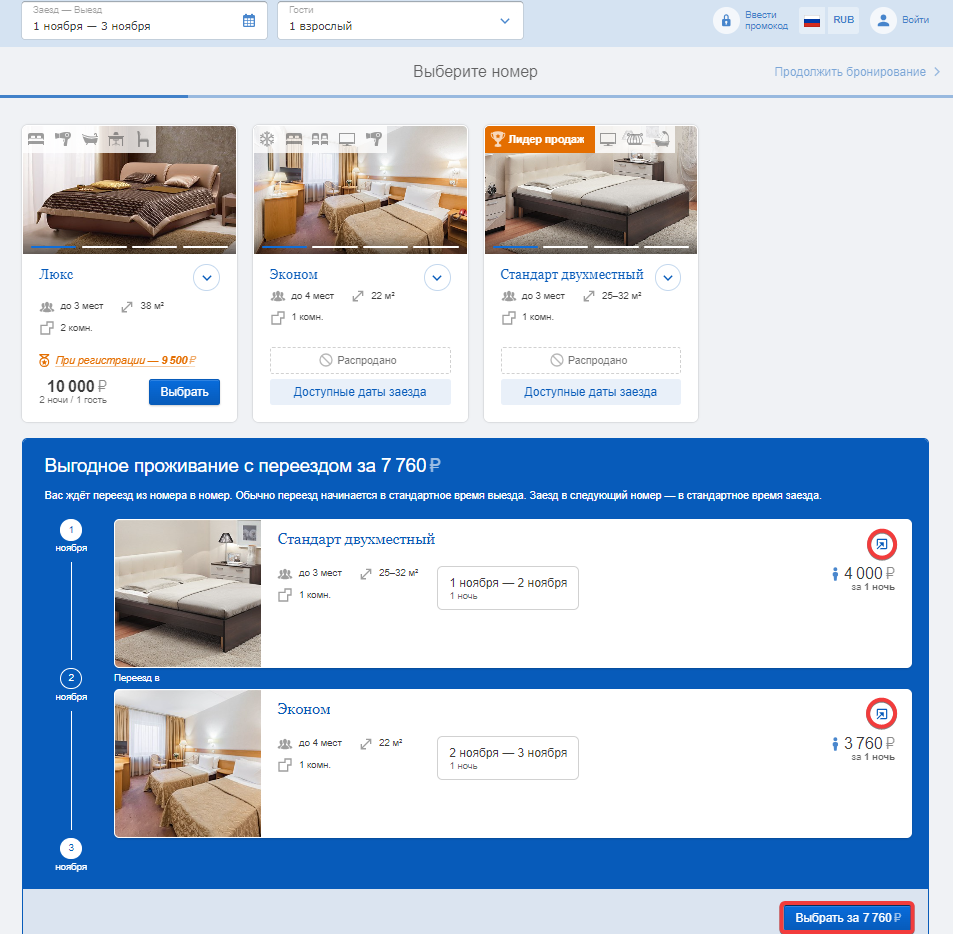Click the TV icon on top Стандарт двухместный photo
This screenshot has width=953, height=934.
pyautogui.click(x=608, y=139)
